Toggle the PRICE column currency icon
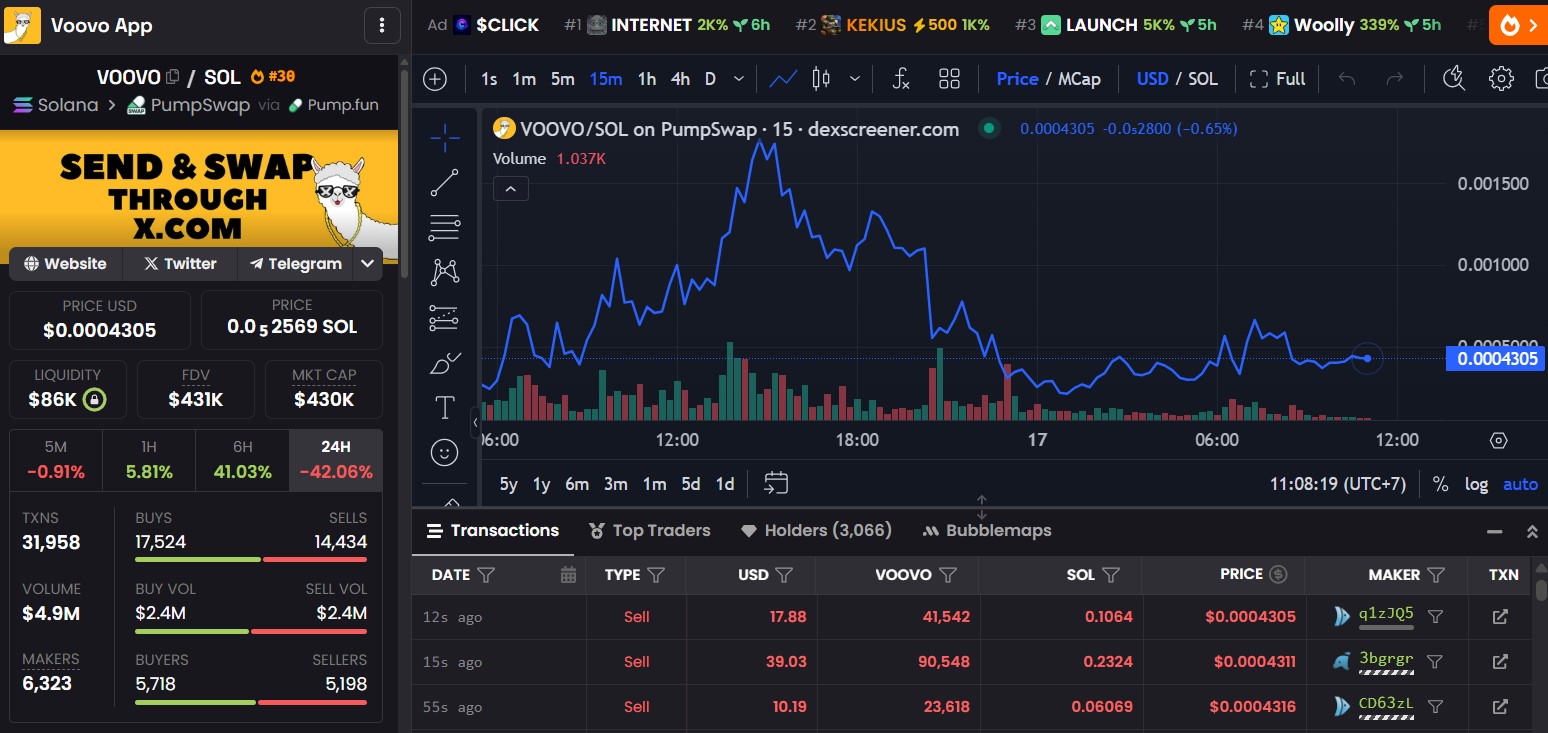Image resolution: width=1548 pixels, height=733 pixels. tap(1277, 574)
